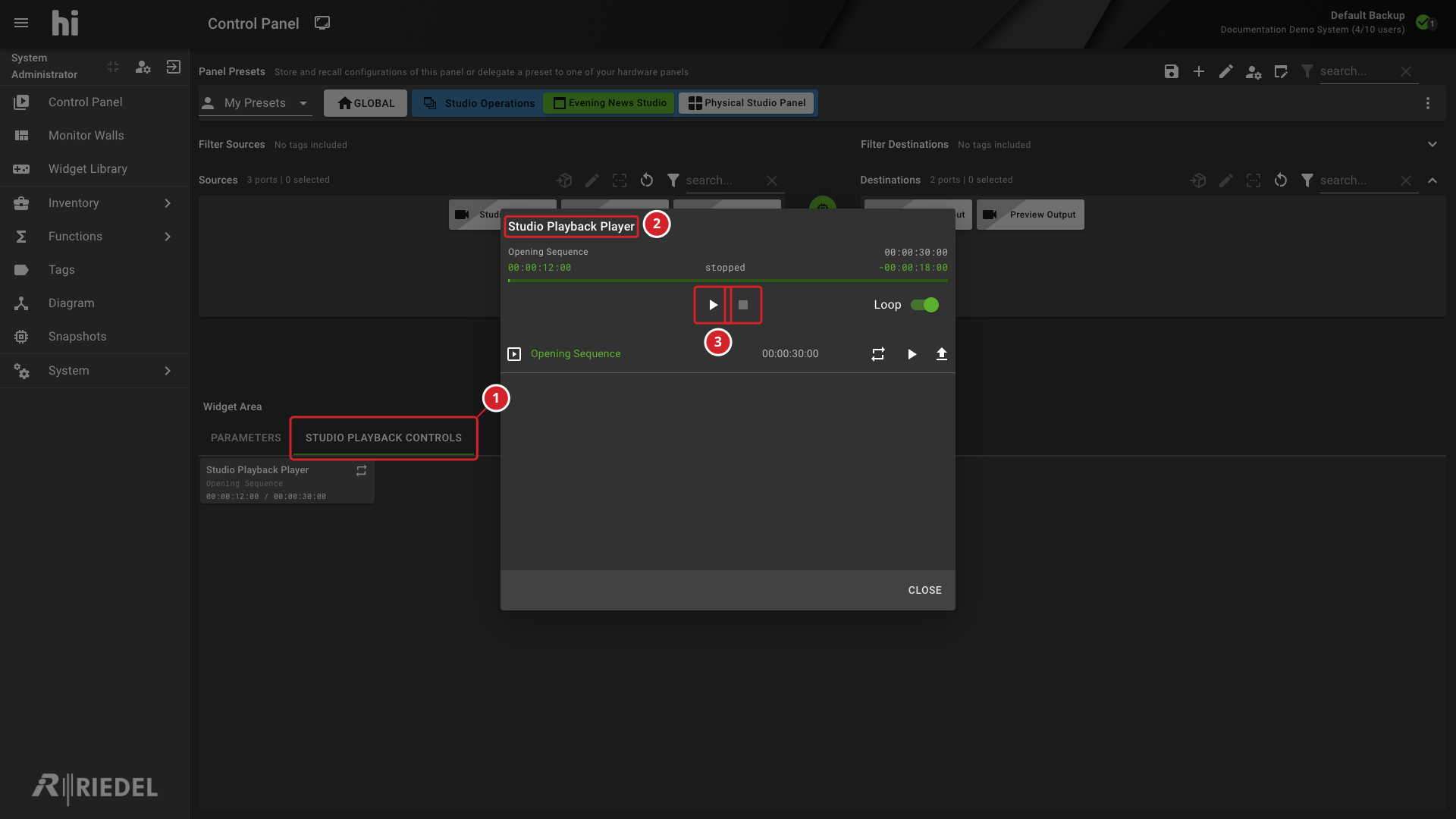Click the filter icon next to Panel Presets search

click(1307, 71)
